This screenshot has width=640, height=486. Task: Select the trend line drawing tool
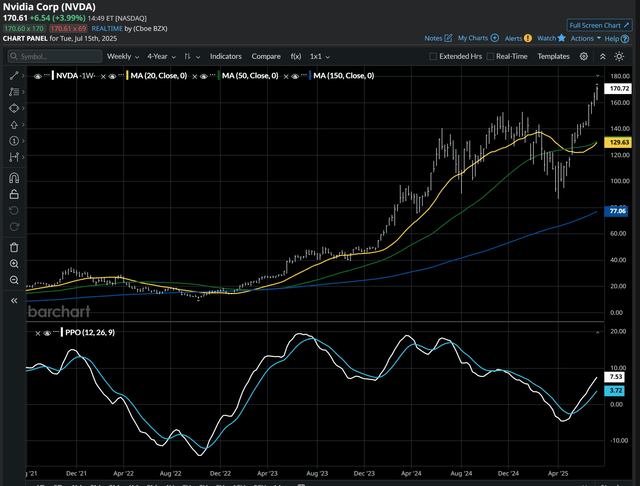pyautogui.click(x=14, y=75)
